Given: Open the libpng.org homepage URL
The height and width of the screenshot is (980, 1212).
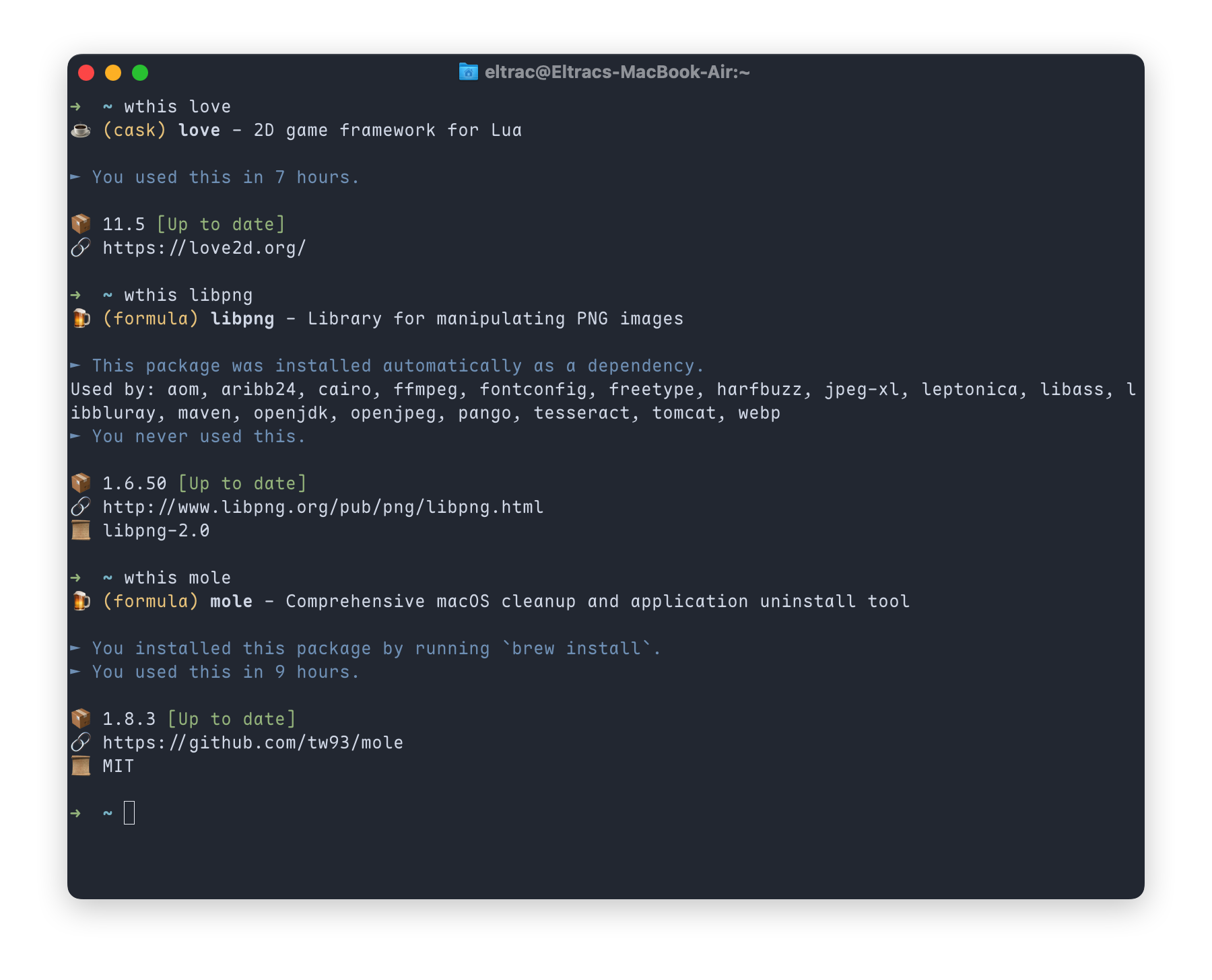Looking at the screenshot, I should coord(323,507).
